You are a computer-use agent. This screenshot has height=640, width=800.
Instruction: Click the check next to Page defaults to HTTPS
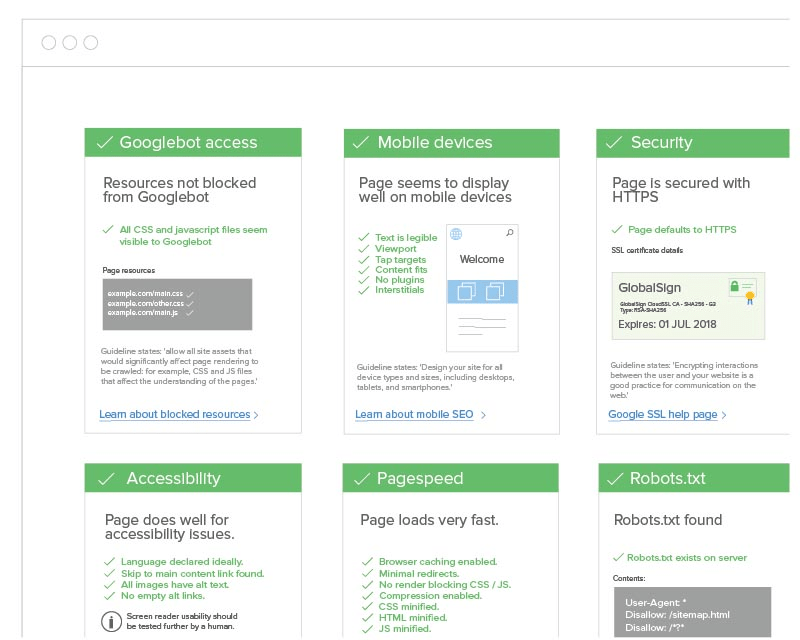pyautogui.click(x=619, y=229)
